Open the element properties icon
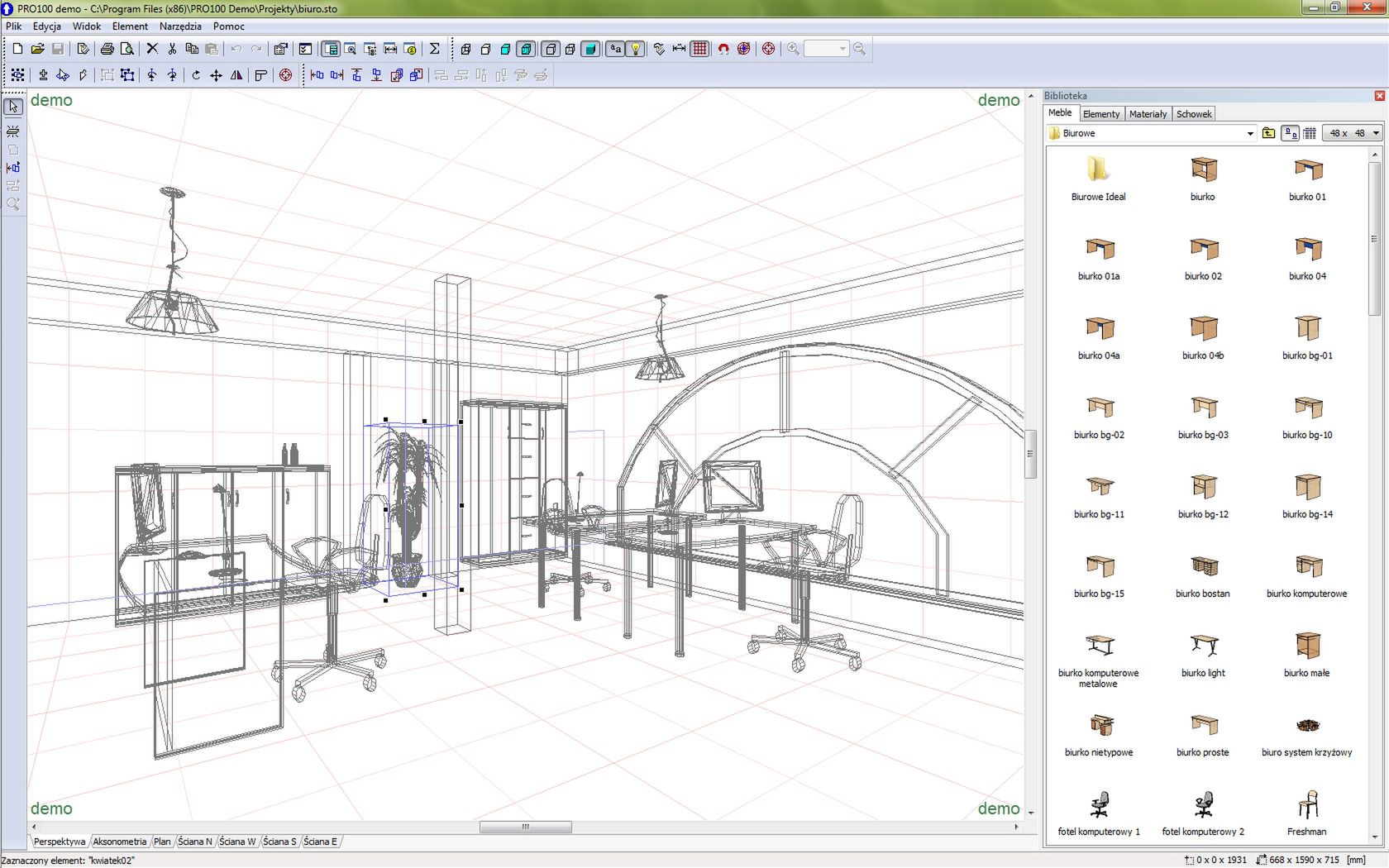The width and height of the screenshot is (1389, 868). tap(280, 49)
